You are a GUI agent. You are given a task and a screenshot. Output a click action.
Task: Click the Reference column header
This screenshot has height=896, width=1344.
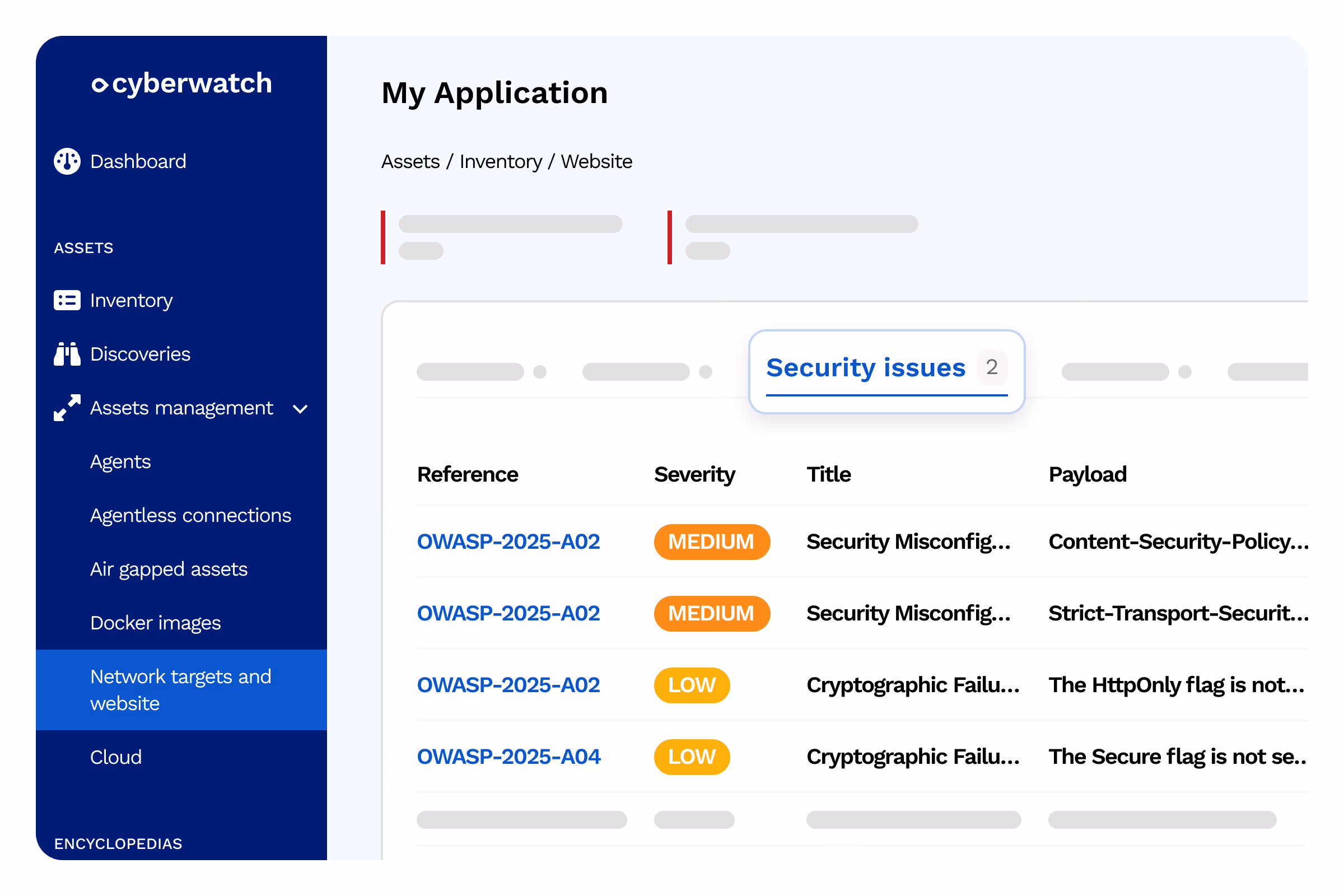[468, 475]
